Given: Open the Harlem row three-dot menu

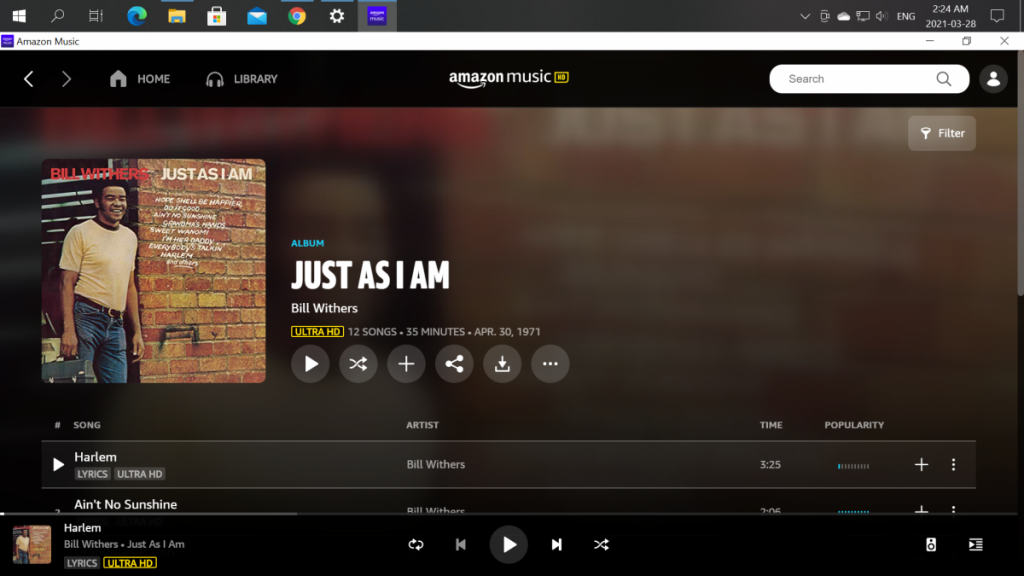Looking at the screenshot, I should click(953, 464).
